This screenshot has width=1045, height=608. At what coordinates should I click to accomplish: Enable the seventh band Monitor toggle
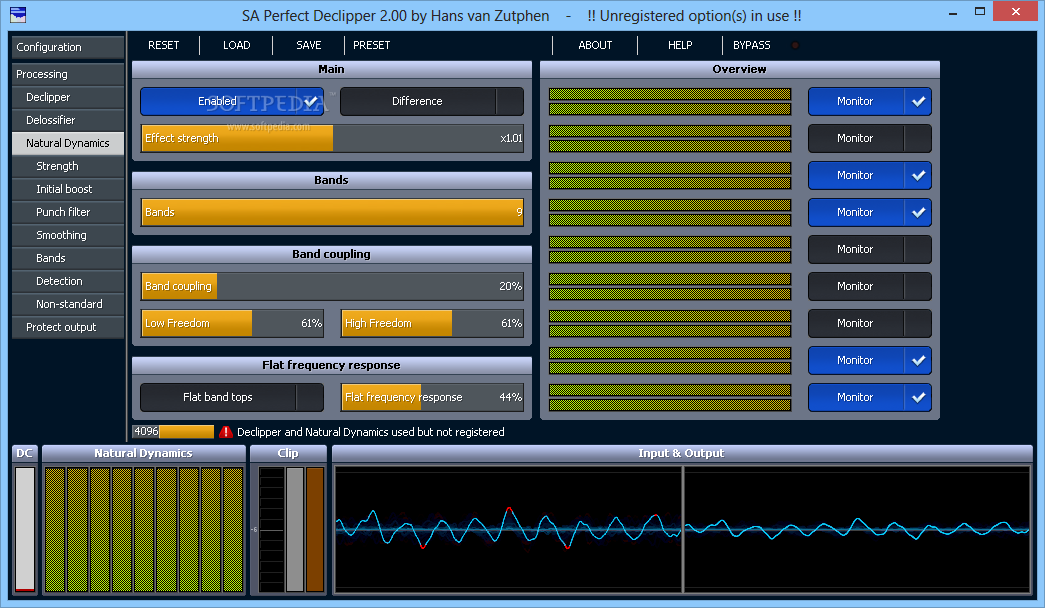870,323
